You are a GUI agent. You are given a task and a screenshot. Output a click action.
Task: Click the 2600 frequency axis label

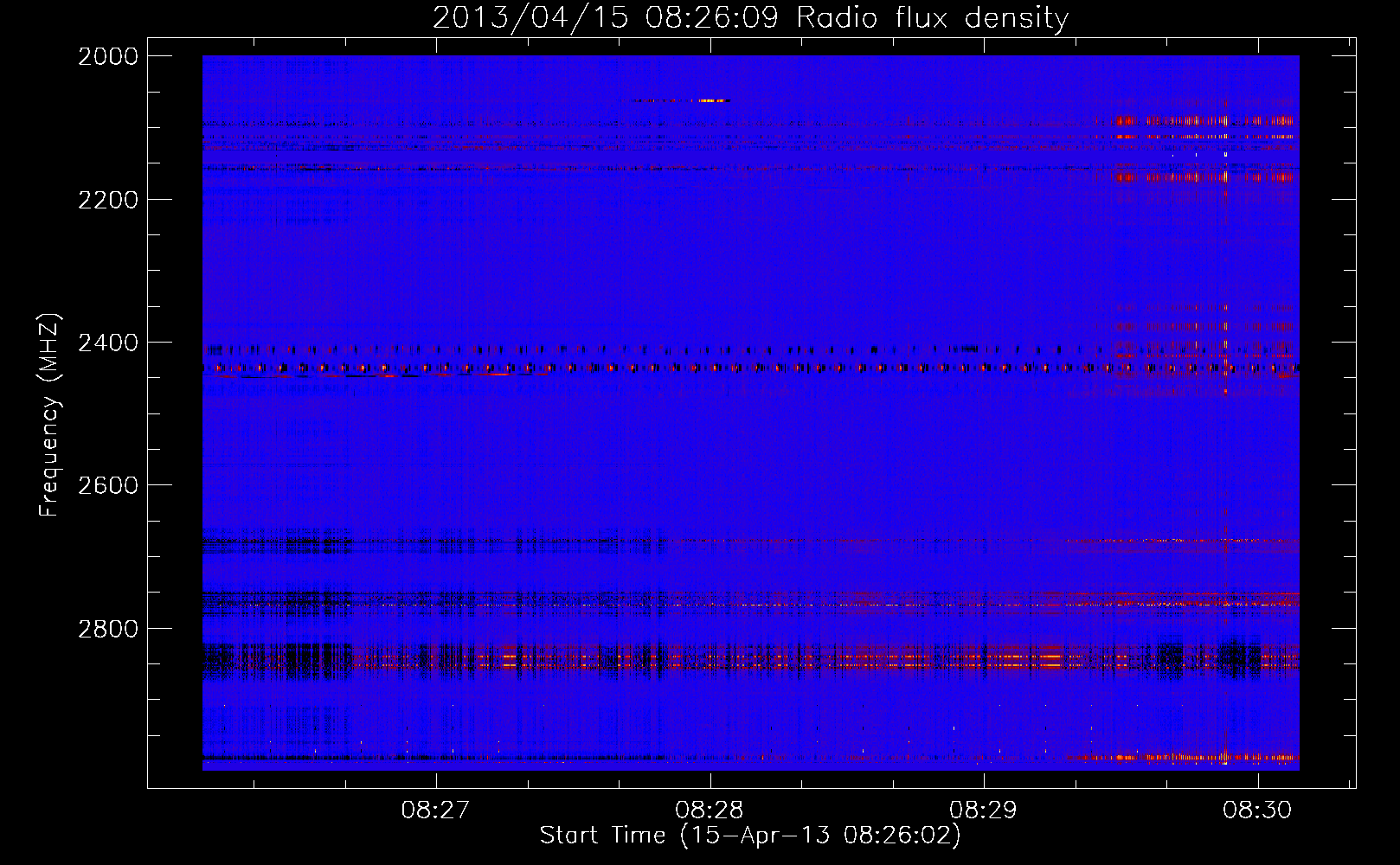(x=108, y=485)
